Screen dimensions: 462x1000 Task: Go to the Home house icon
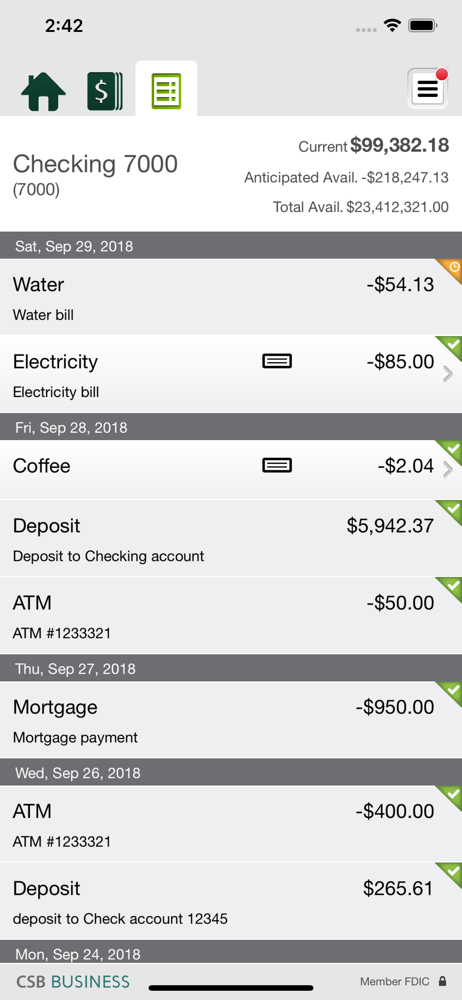(x=43, y=92)
